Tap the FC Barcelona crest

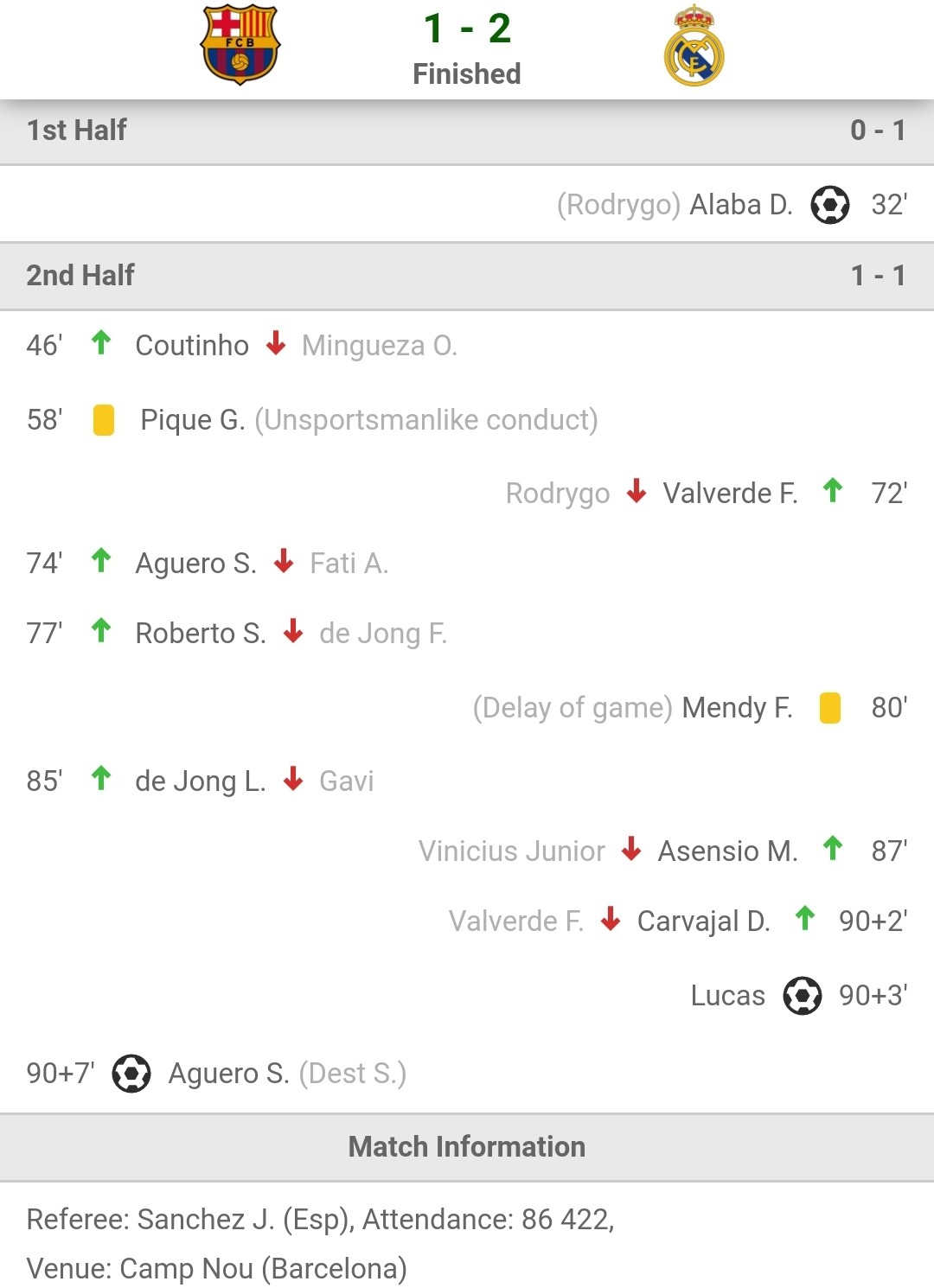[240, 45]
